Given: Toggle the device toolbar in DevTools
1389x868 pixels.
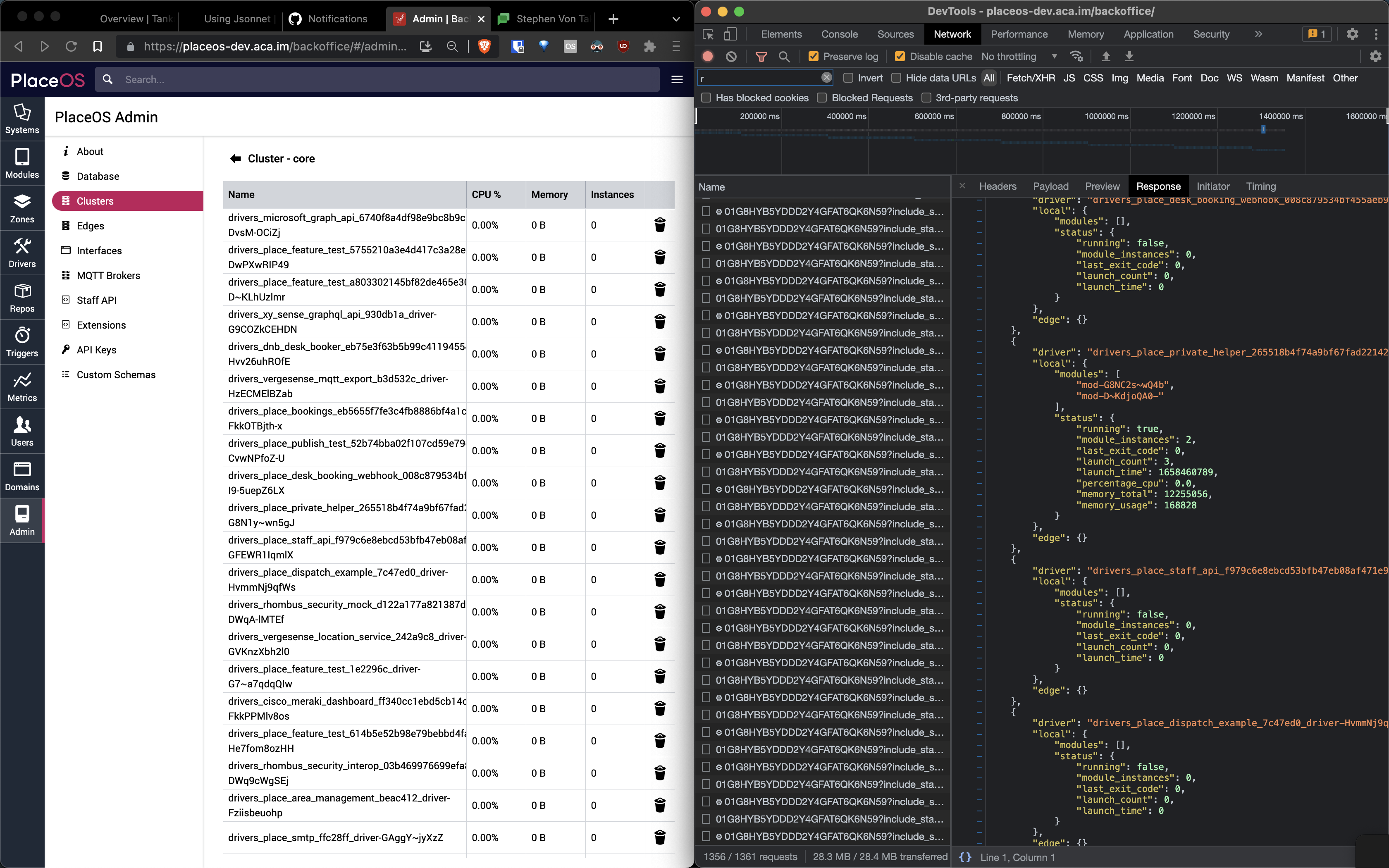Looking at the screenshot, I should 730,34.
